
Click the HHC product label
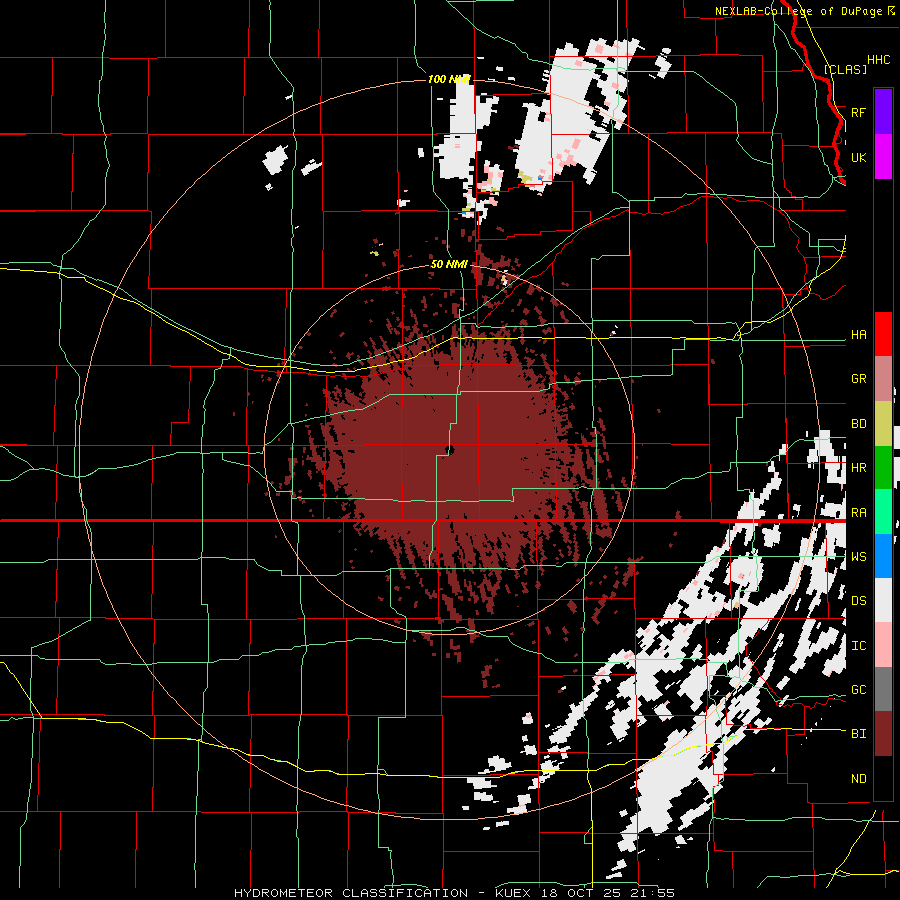pos(878,60)
